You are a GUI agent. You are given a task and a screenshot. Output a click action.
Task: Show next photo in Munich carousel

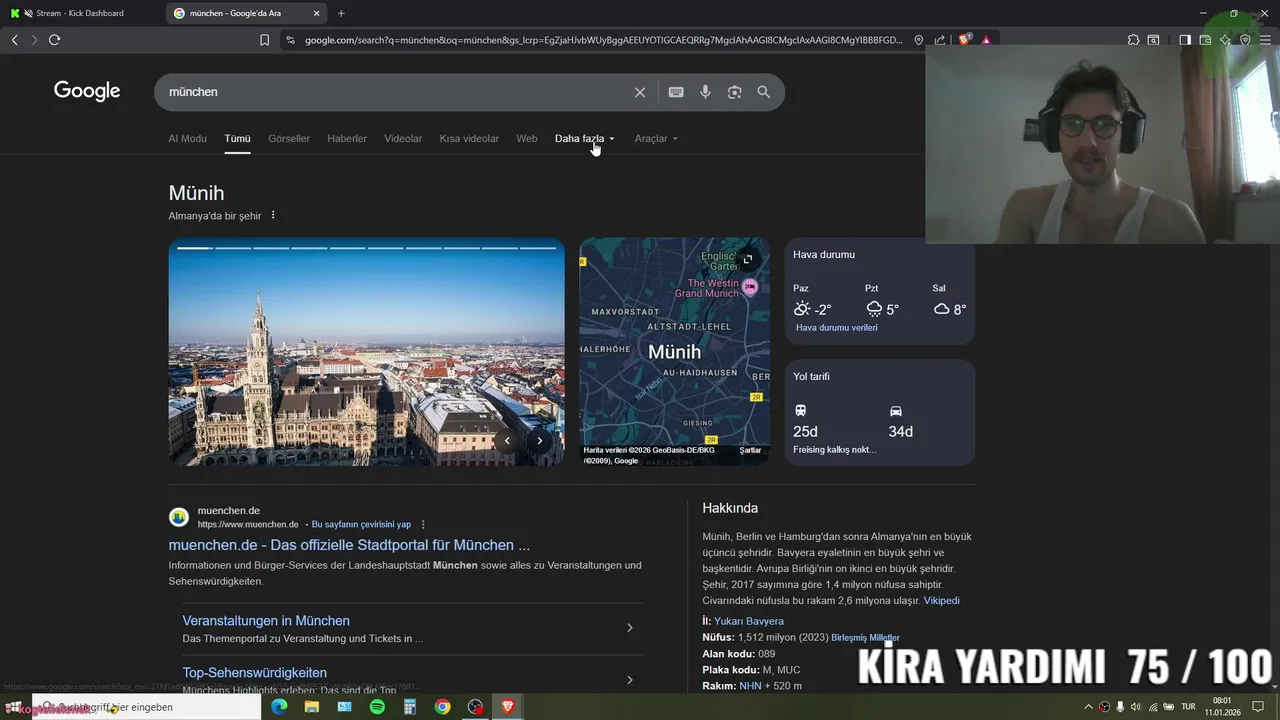540,441
